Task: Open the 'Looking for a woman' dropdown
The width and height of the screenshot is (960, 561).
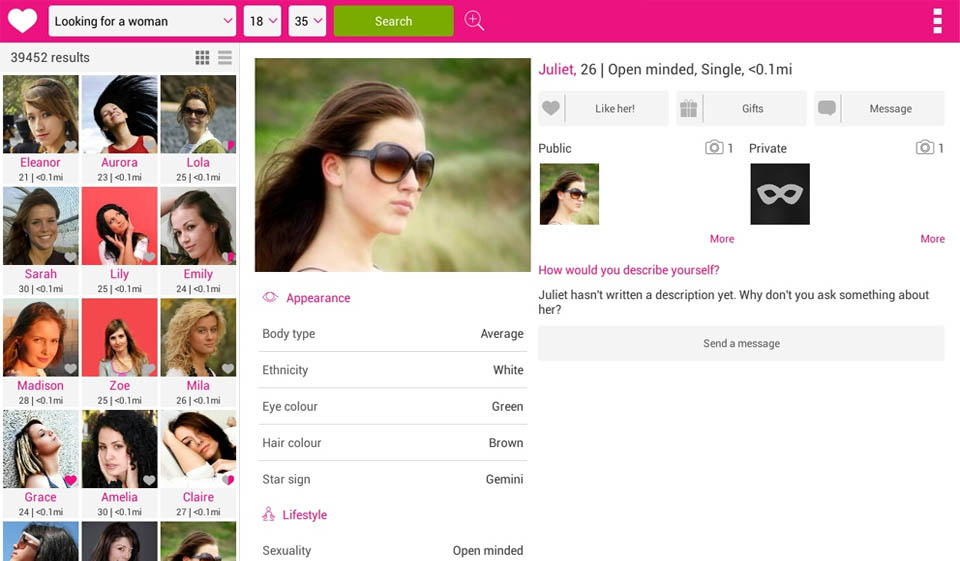Action: tap(142, 21)
